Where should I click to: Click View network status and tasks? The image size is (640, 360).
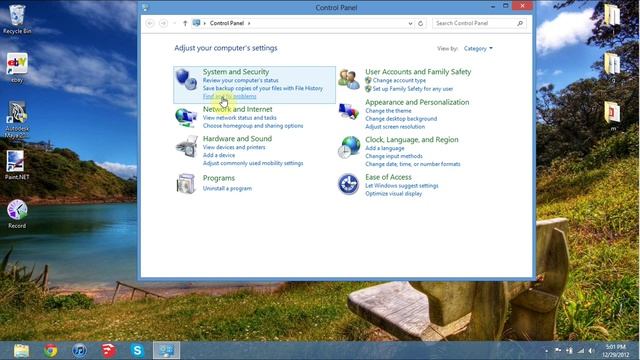(240, 118)
